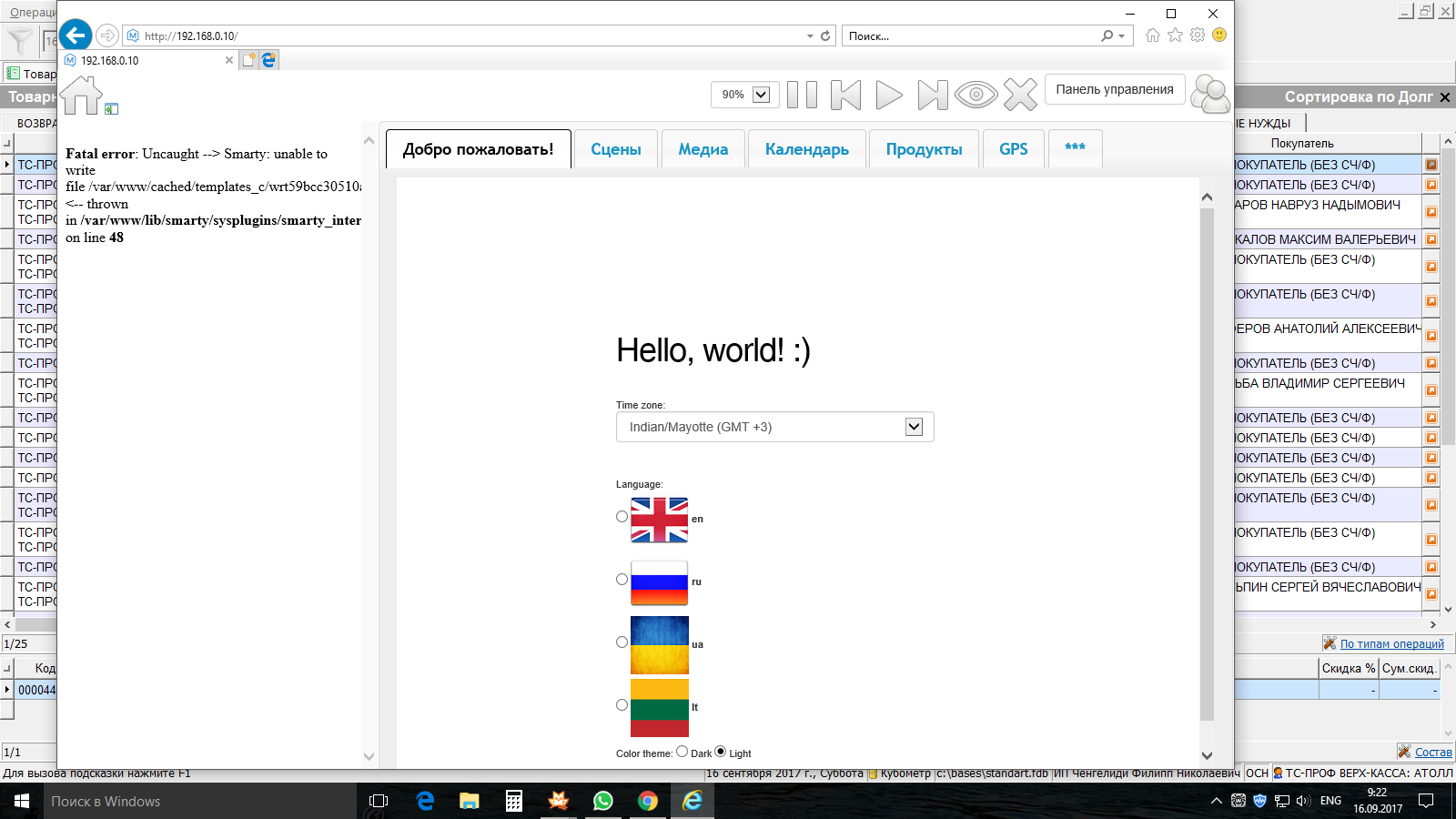The width and height of the screenshot is (1456, 819).
Task: Select Russian language radio button
Action: (x=622, y=580)
